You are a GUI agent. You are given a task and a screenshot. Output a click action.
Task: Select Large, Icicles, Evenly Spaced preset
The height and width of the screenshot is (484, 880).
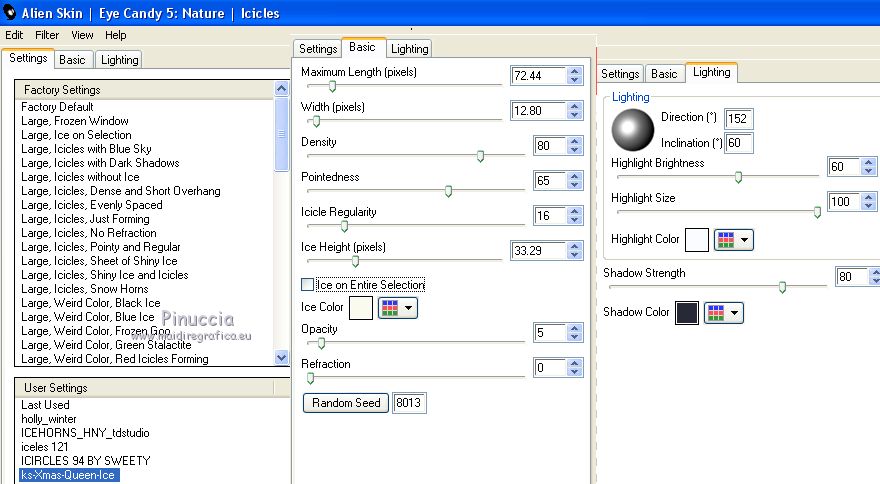(x=92, y=205)
